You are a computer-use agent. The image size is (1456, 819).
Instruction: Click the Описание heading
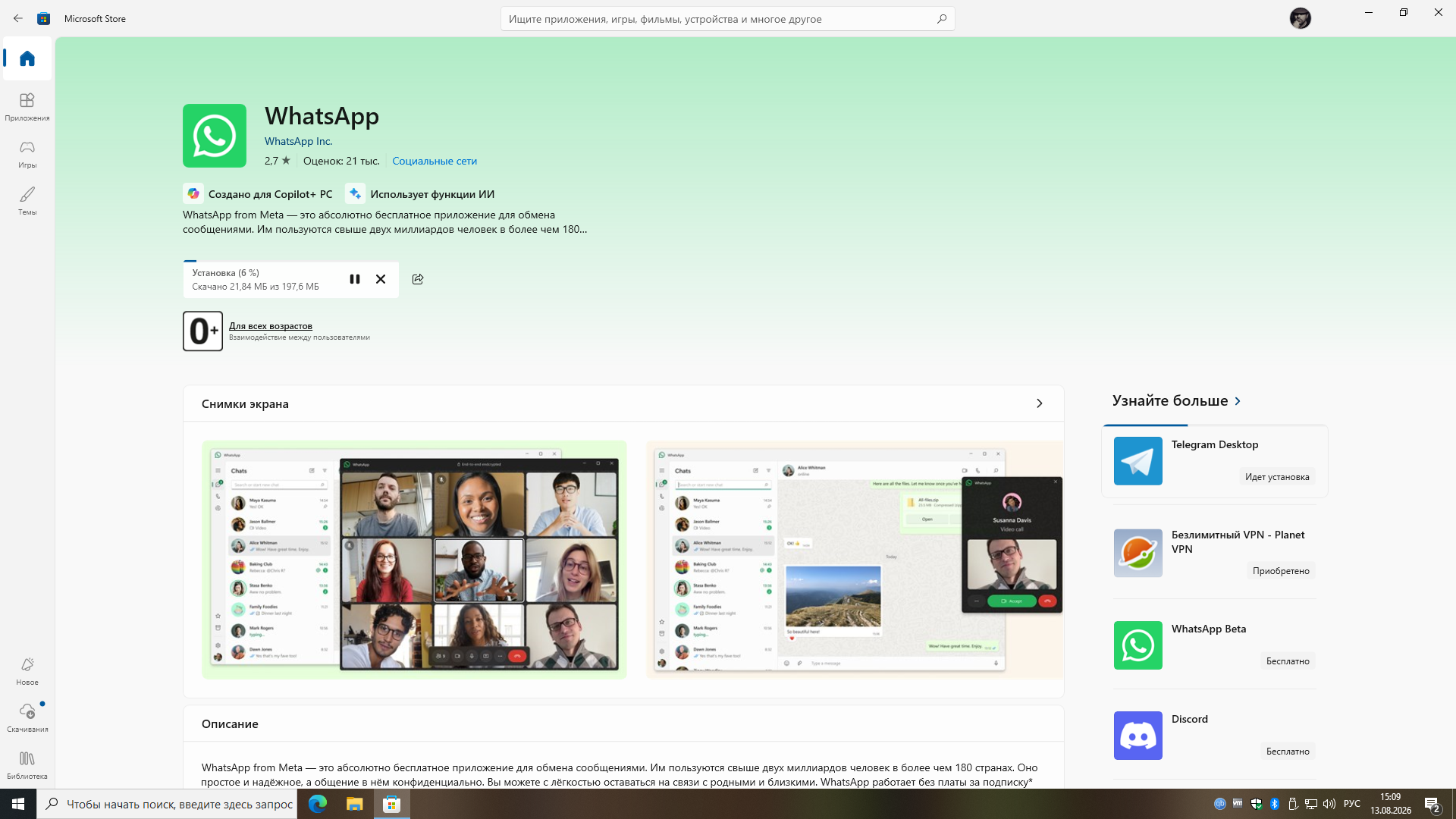coord(230,724)
